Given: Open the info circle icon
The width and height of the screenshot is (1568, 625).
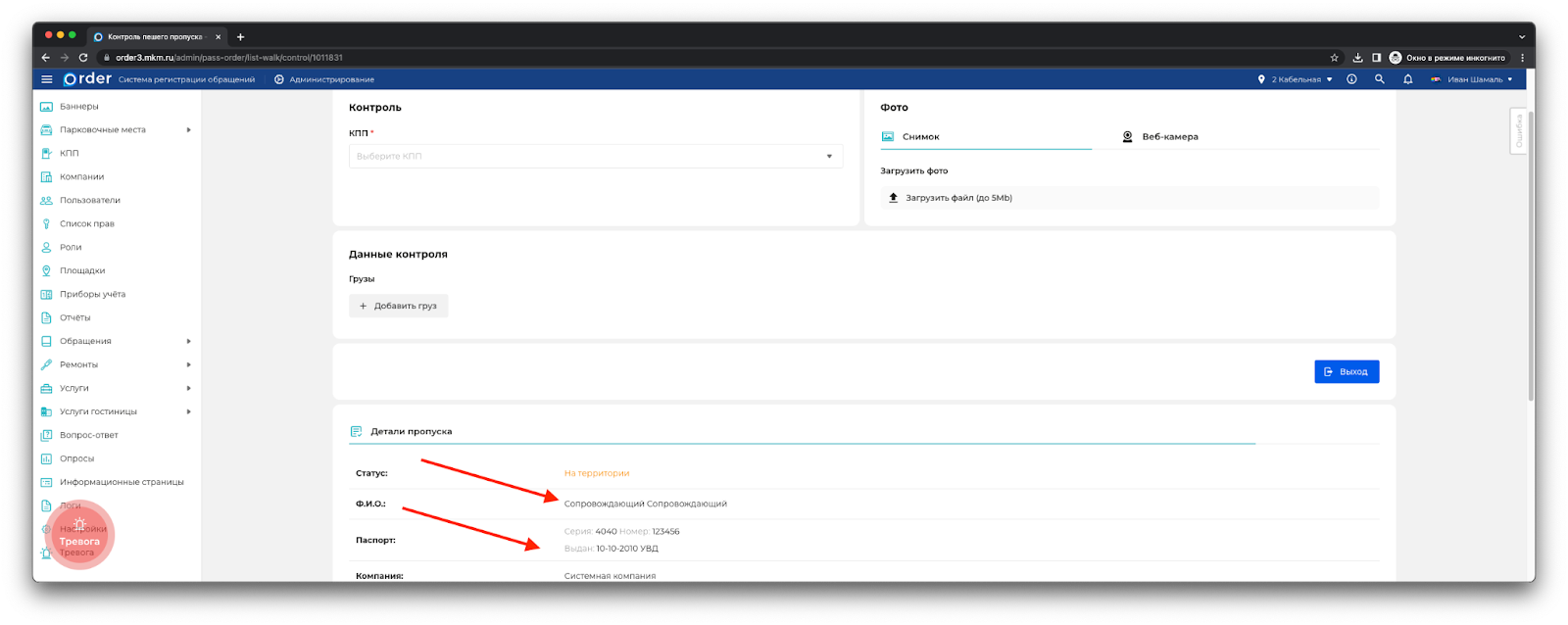Looking at the screenshot, I should click(x=1351, y=79).
